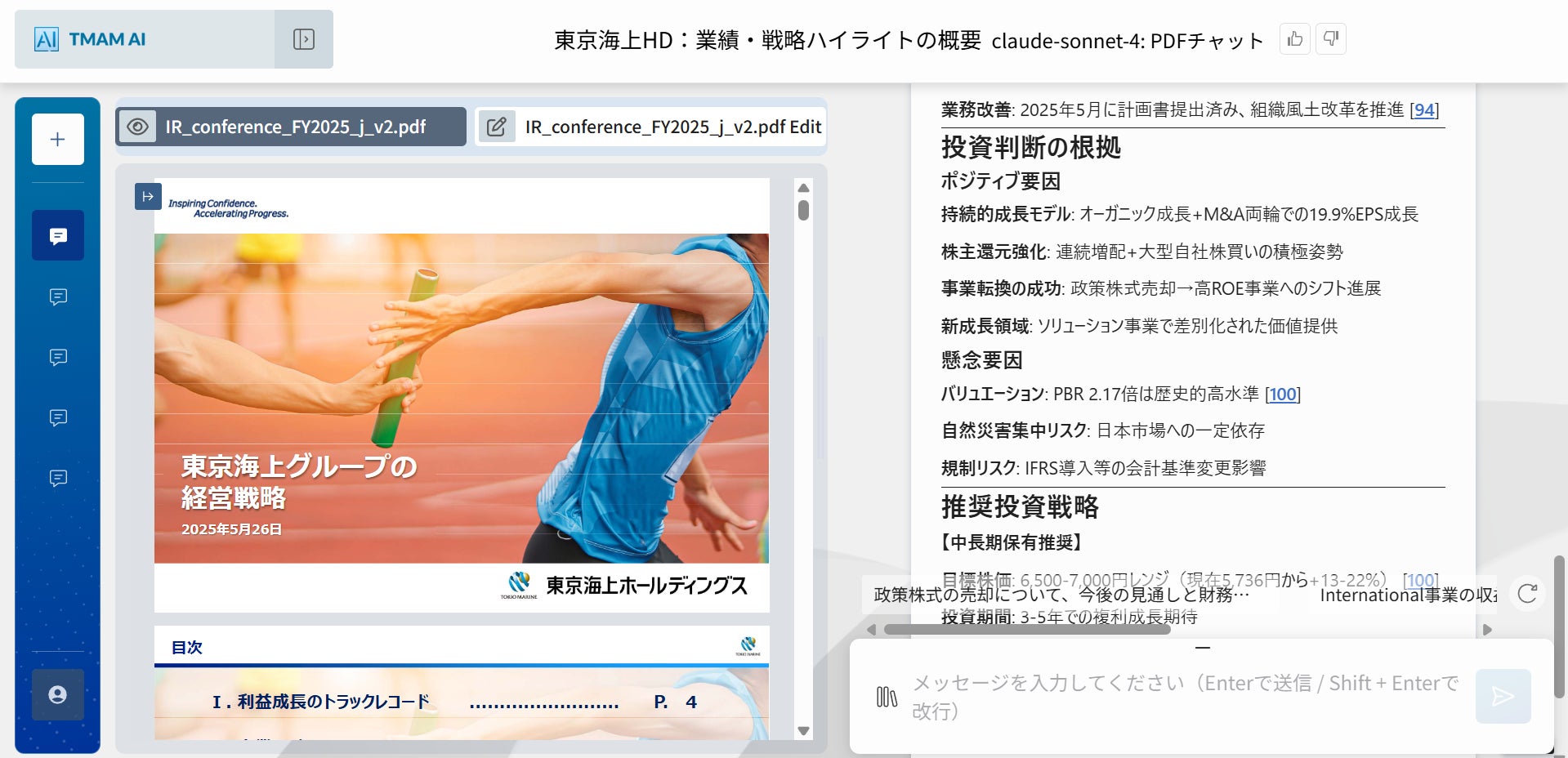1568x758 pixels.
Task: Refresh the suggested questions
Action: click(x=1527, y=594)
